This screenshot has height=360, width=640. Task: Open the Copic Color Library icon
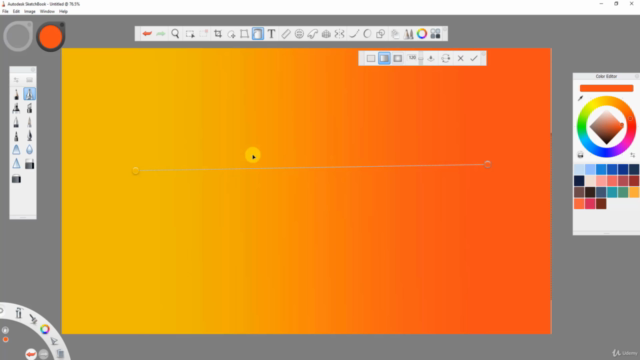coord(436,34)
